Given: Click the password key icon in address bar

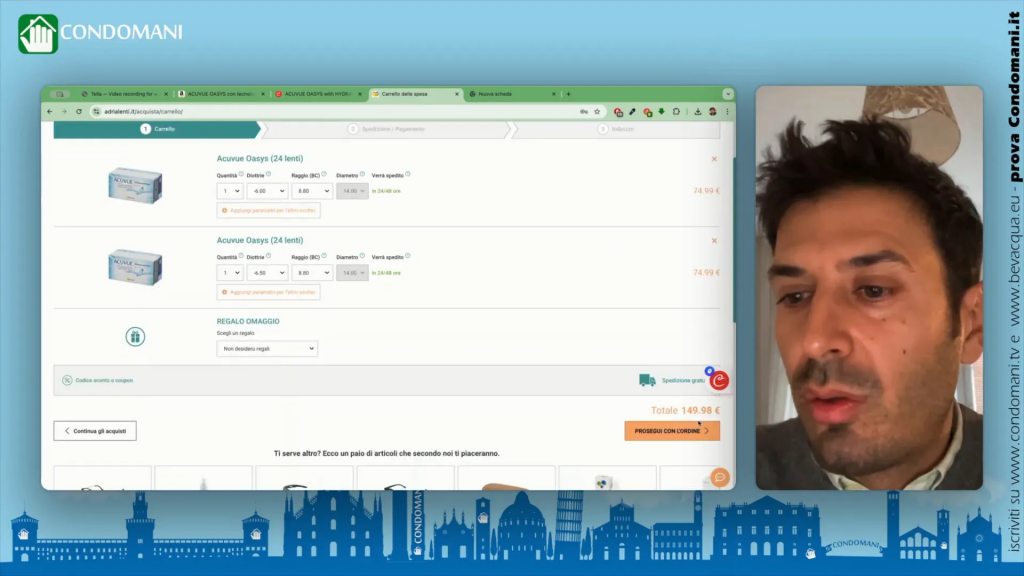Looking at the screenshot, I should tap(584, 112).
